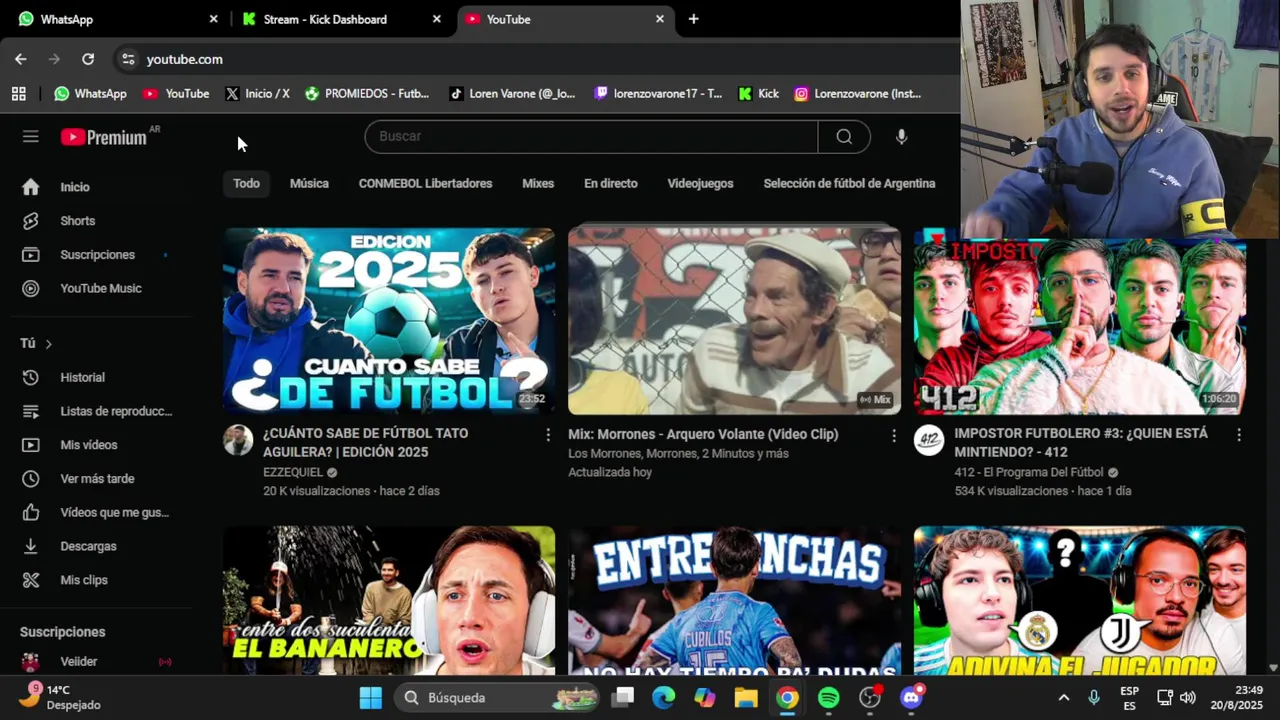This screenshot has width=1280, height=720.
Task: Go back with browser back arrow
Action: (20, 59)
